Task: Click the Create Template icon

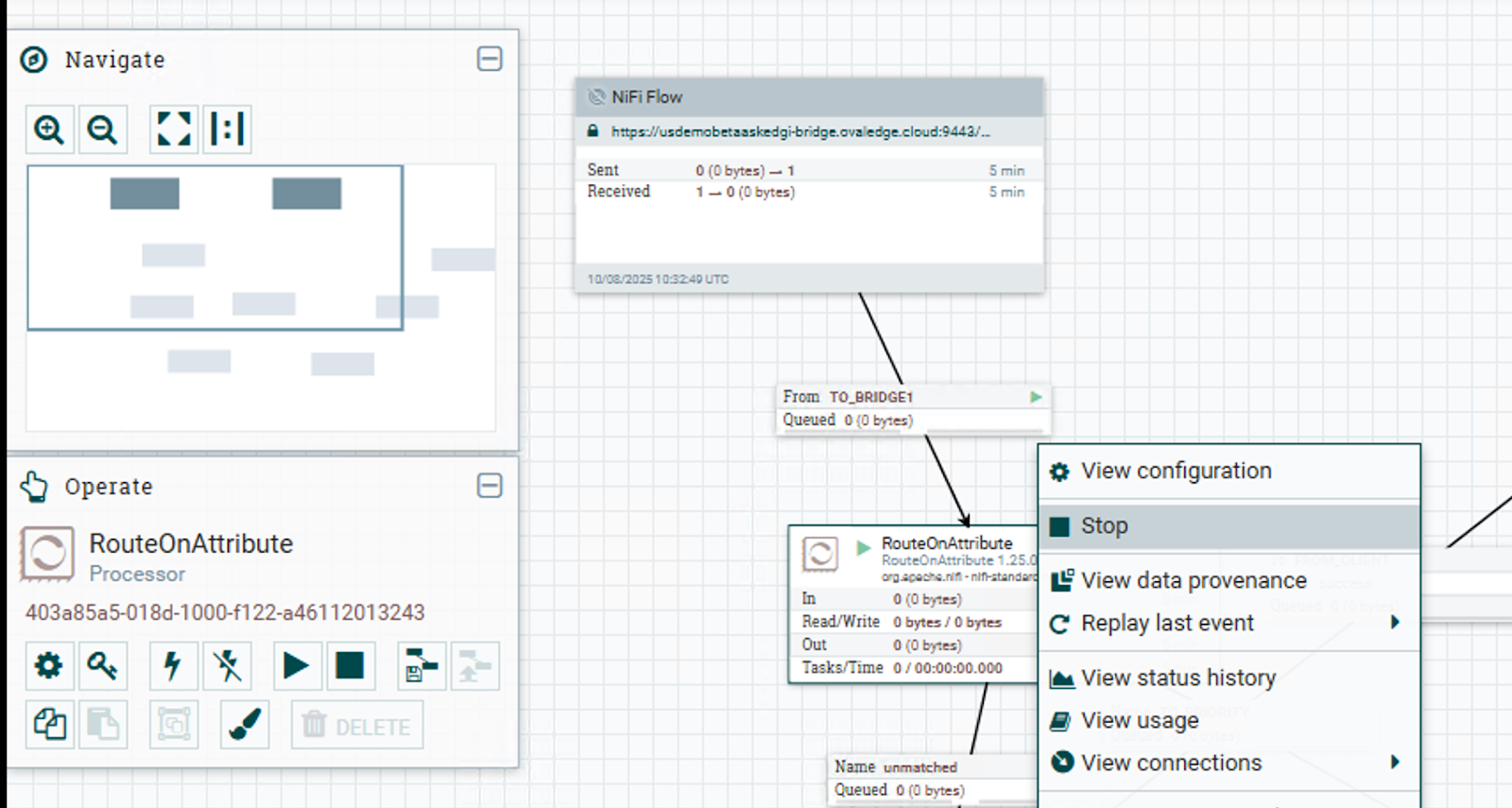Action: 421,666
